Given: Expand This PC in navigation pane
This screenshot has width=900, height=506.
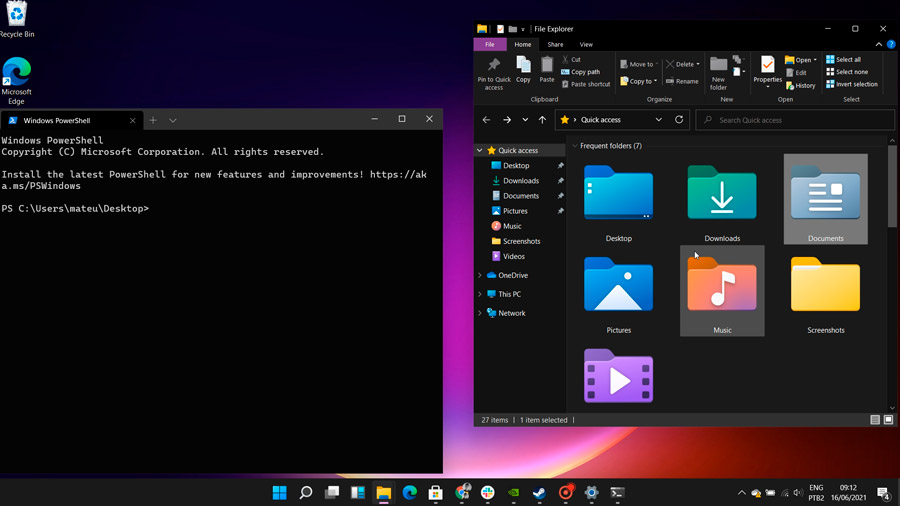Looking at the screenshot, I should [x=480, y=294].
